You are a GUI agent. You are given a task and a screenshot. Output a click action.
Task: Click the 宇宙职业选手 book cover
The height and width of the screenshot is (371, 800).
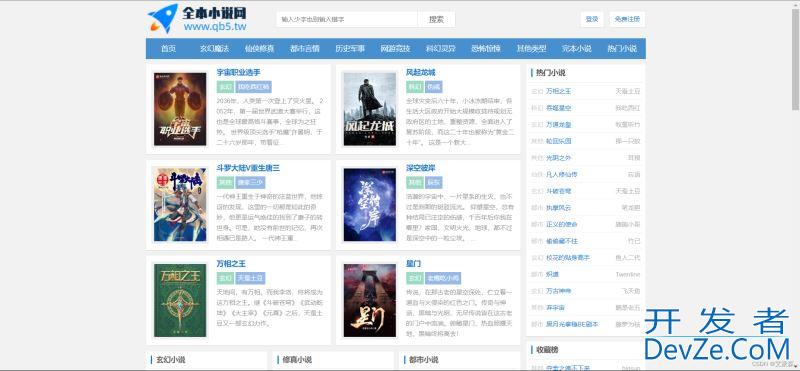(x=180, y=109)
